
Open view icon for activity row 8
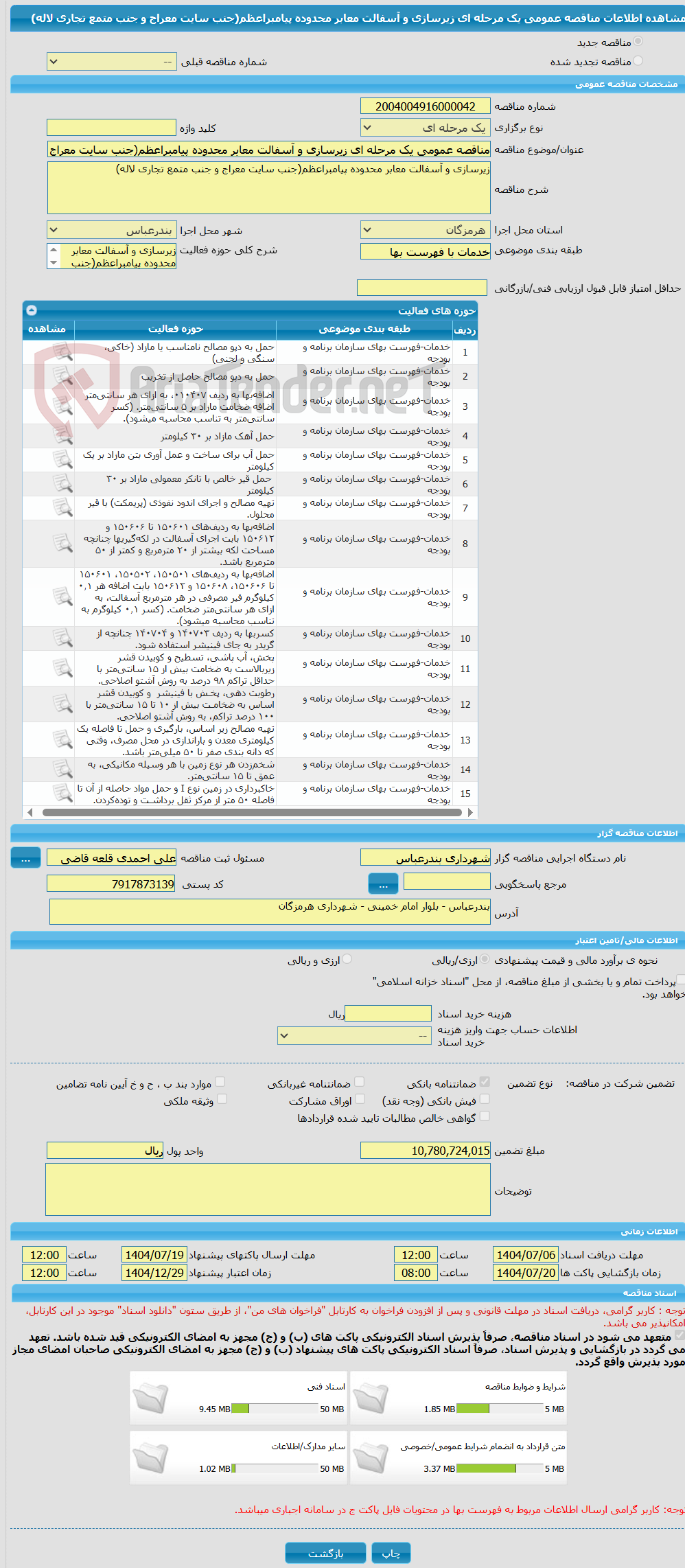click(62, 544)
